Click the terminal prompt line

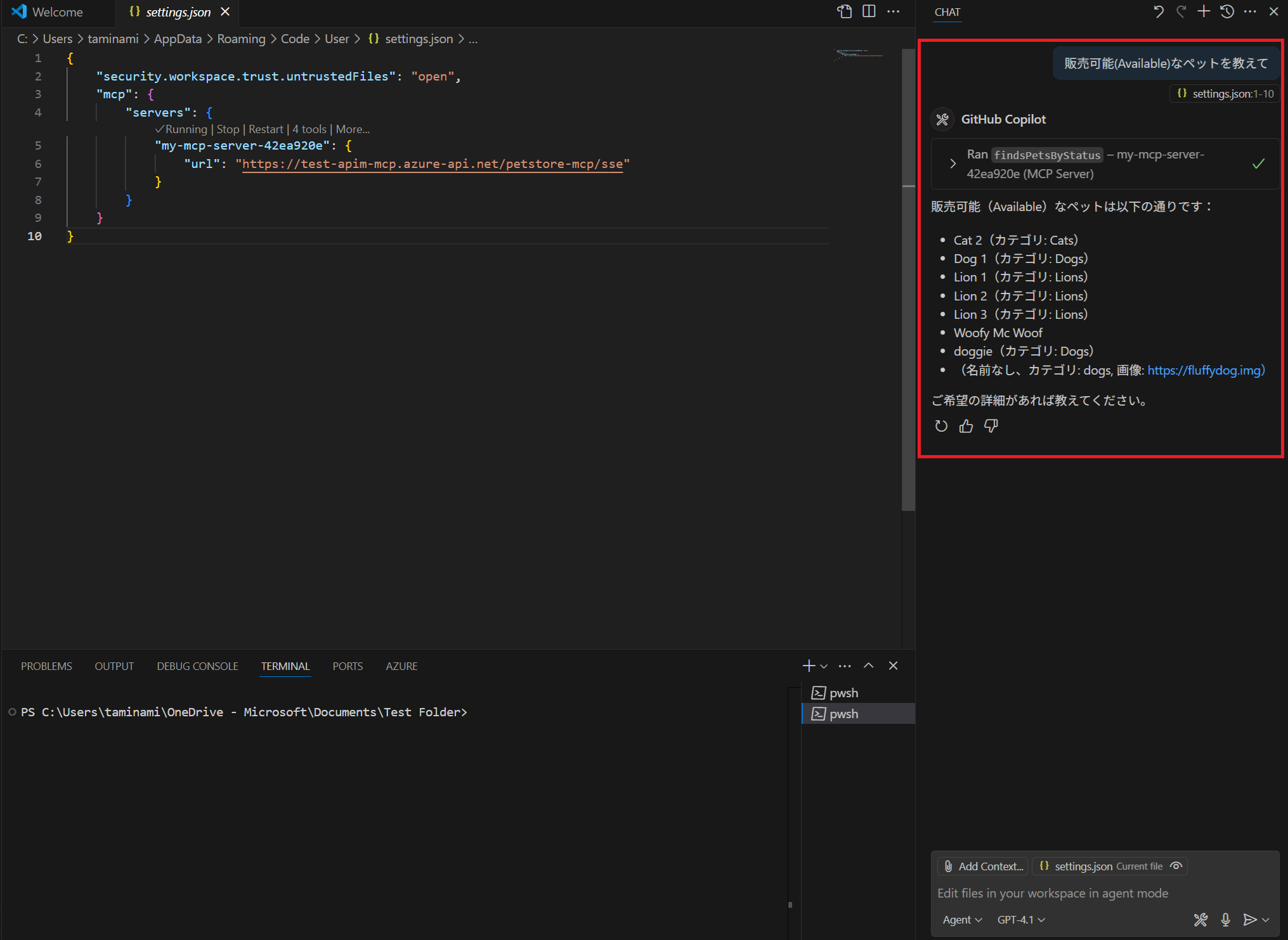click(244, 712)
